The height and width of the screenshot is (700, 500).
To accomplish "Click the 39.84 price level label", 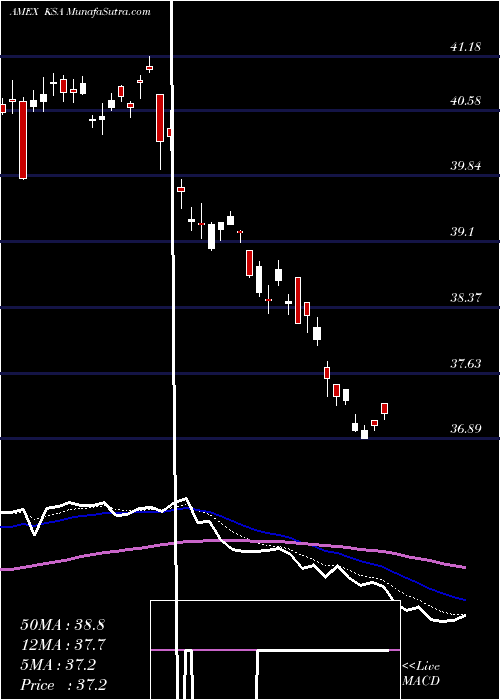I will [x=466, y=166].
